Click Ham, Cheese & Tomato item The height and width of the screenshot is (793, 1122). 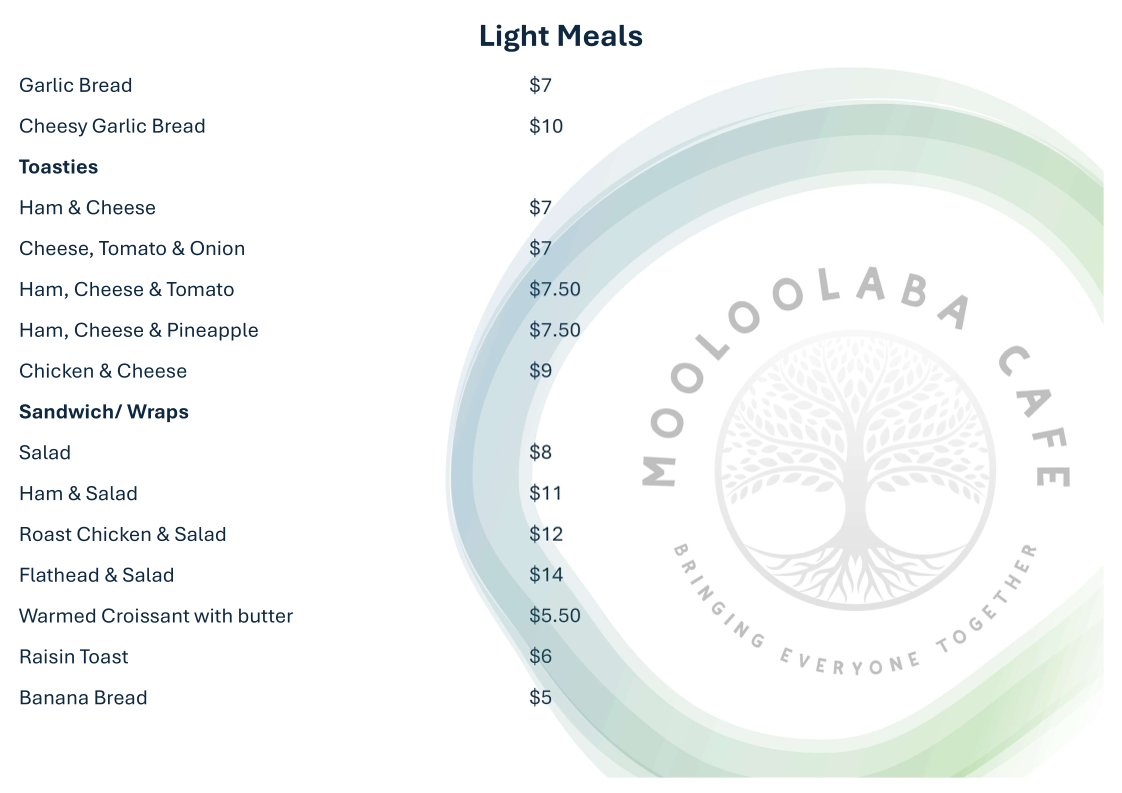click(x=126, y=290)
